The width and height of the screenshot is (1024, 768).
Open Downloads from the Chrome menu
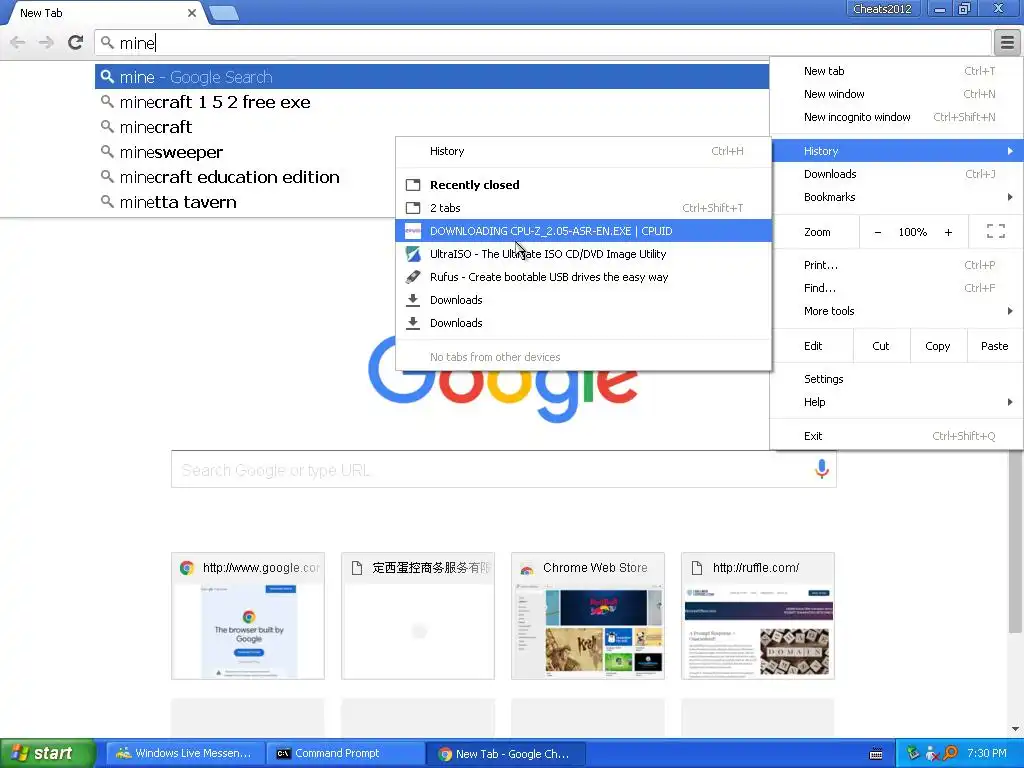click(896, 174)
